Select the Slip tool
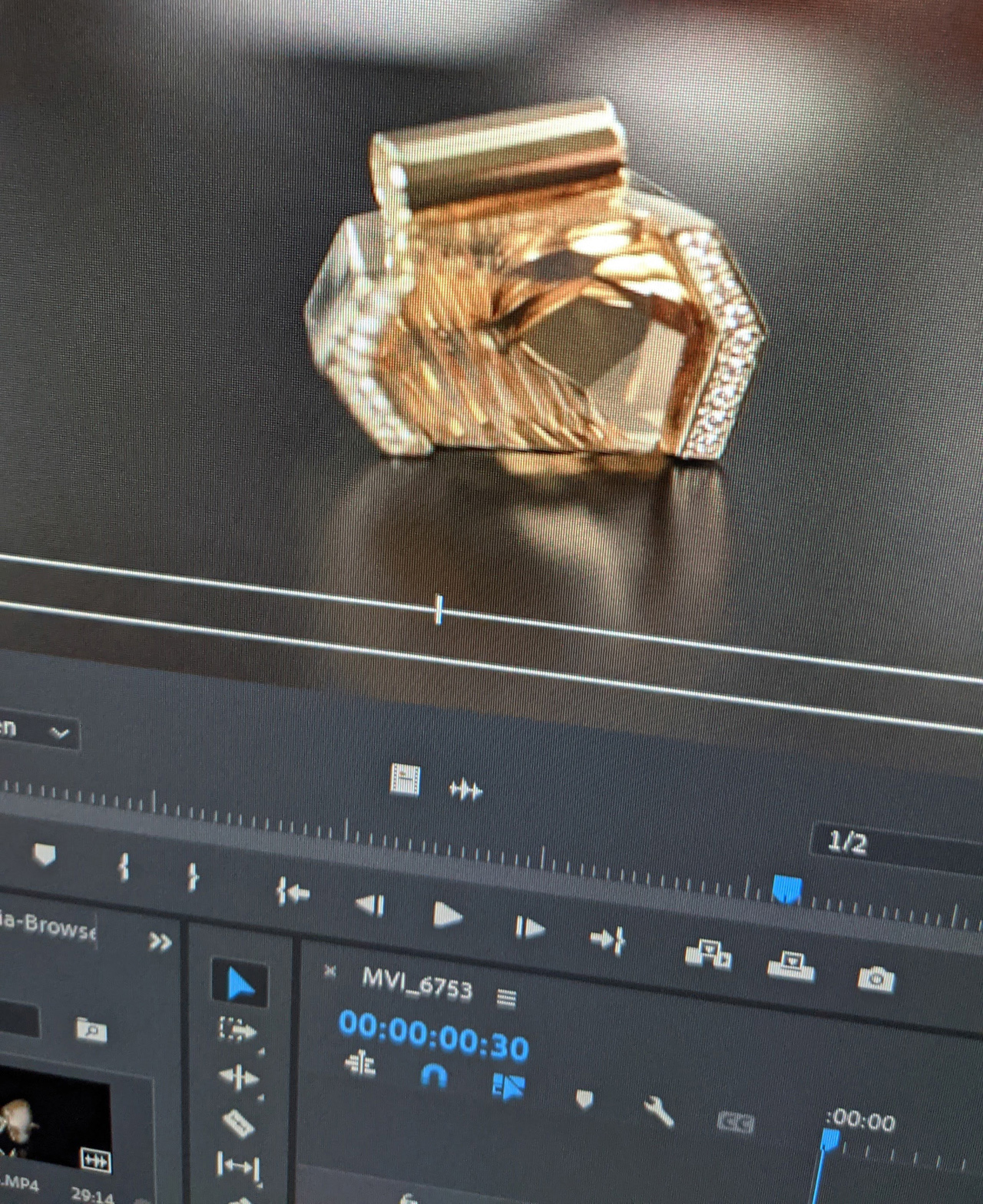 click(x=238, y=1167)
